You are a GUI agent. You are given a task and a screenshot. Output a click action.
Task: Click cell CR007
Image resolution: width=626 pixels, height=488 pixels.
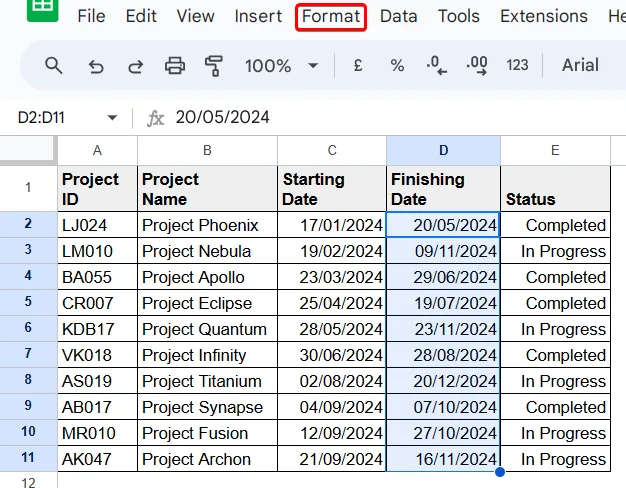coord(97,303)
